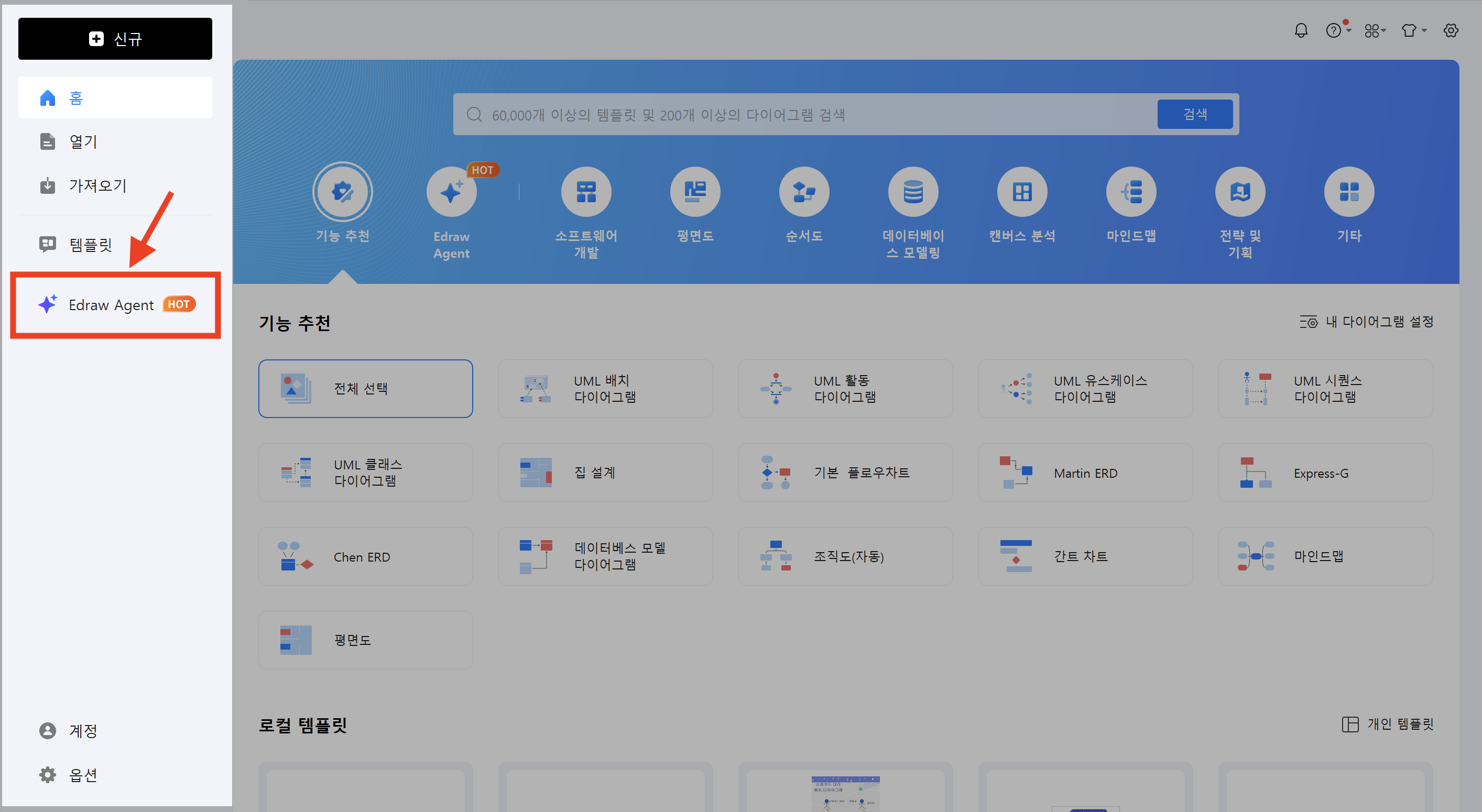1482x812 pixels.
Task: Select the 기타 category icon
Action: 1348,192
